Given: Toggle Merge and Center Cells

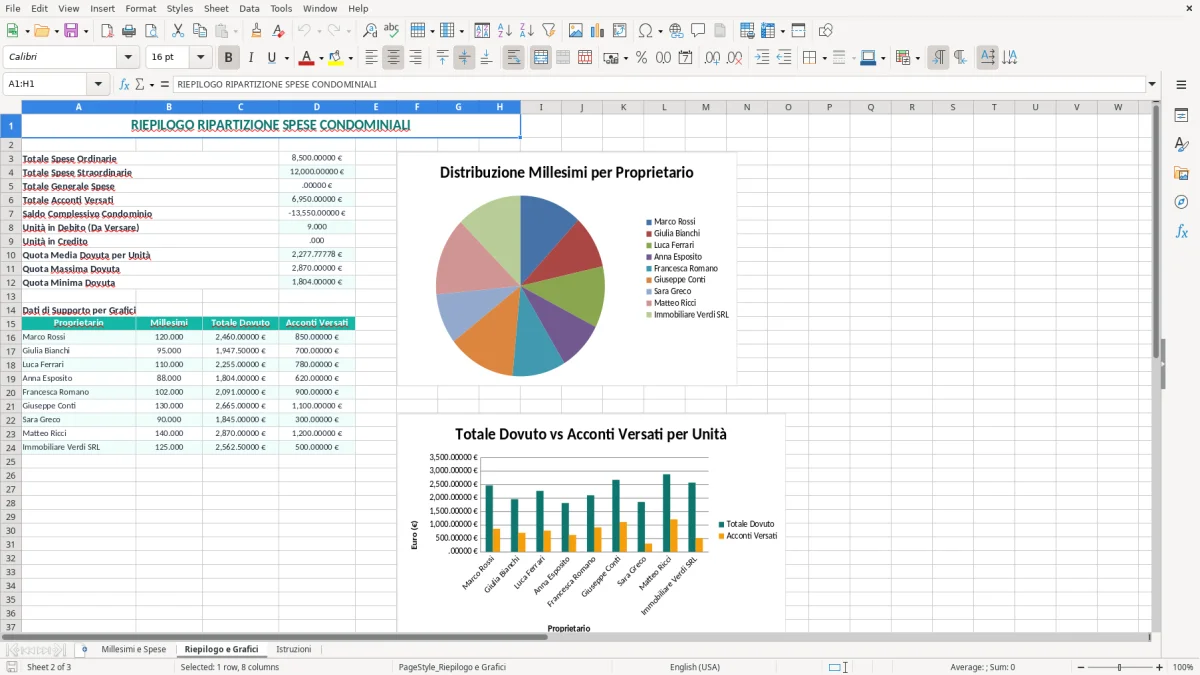Looking at the screenshot, I should (x=540, y=58).
